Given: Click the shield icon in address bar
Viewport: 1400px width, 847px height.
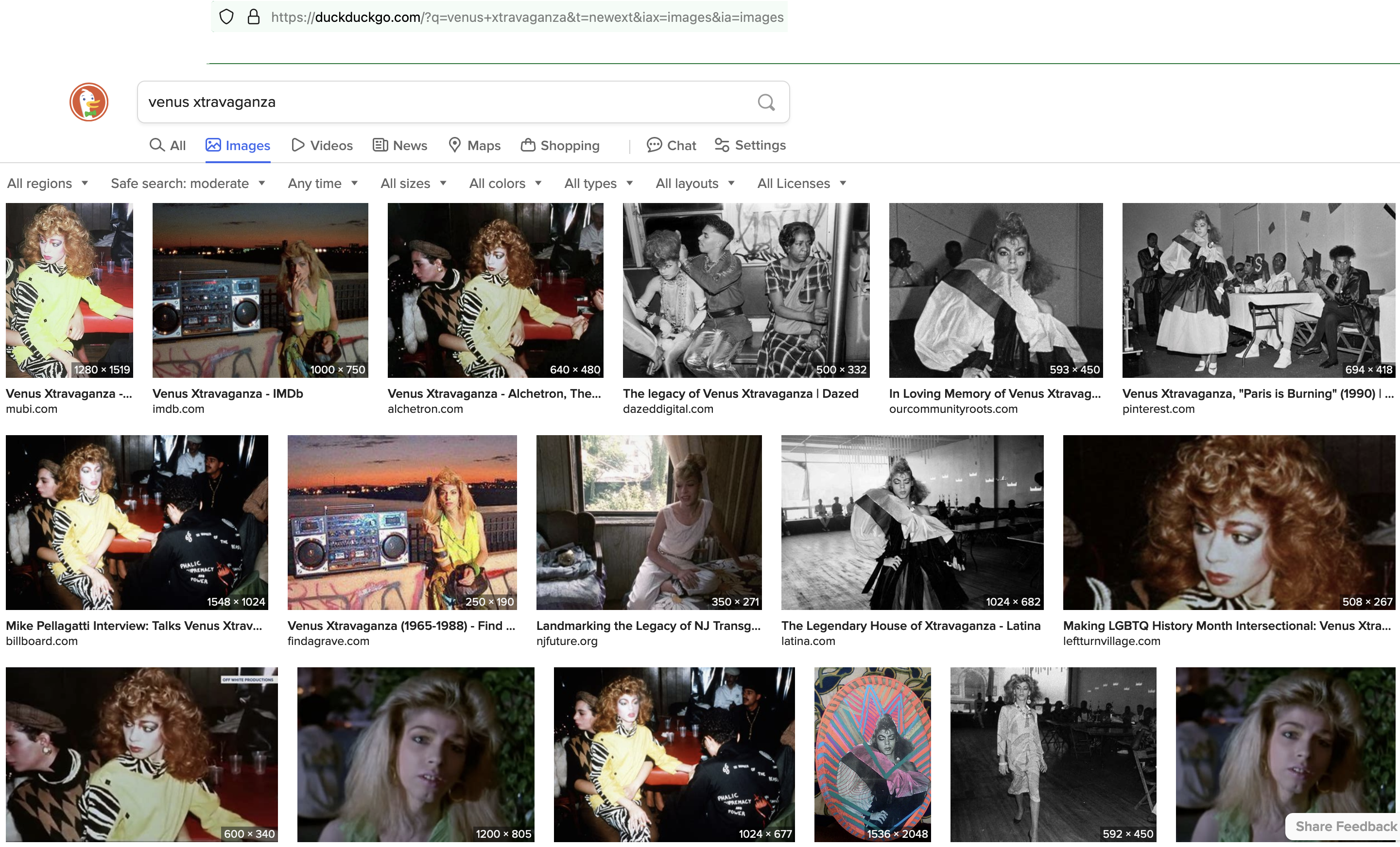Looking at the screenshot, I should click(226, 17).
